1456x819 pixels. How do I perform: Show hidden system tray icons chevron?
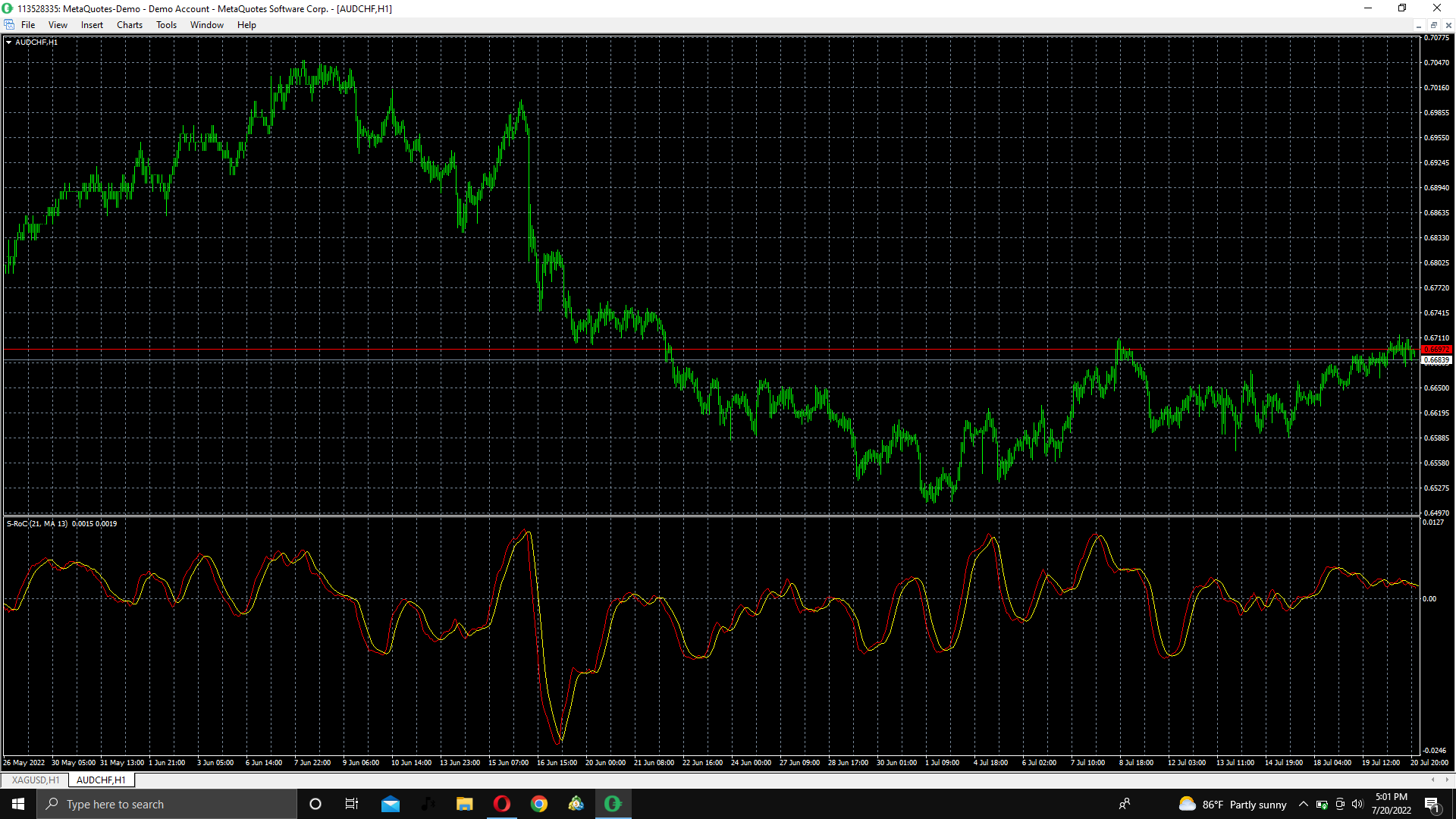click(x=1304, y=804)
